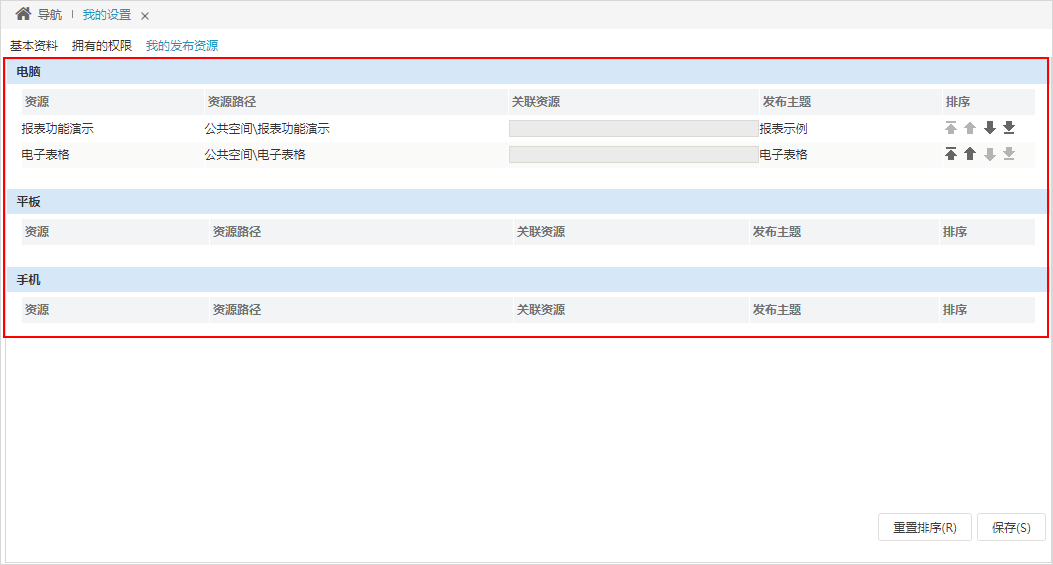Click the 重置排序(R) button
The image size is (1053, 565).
[925, 527]
